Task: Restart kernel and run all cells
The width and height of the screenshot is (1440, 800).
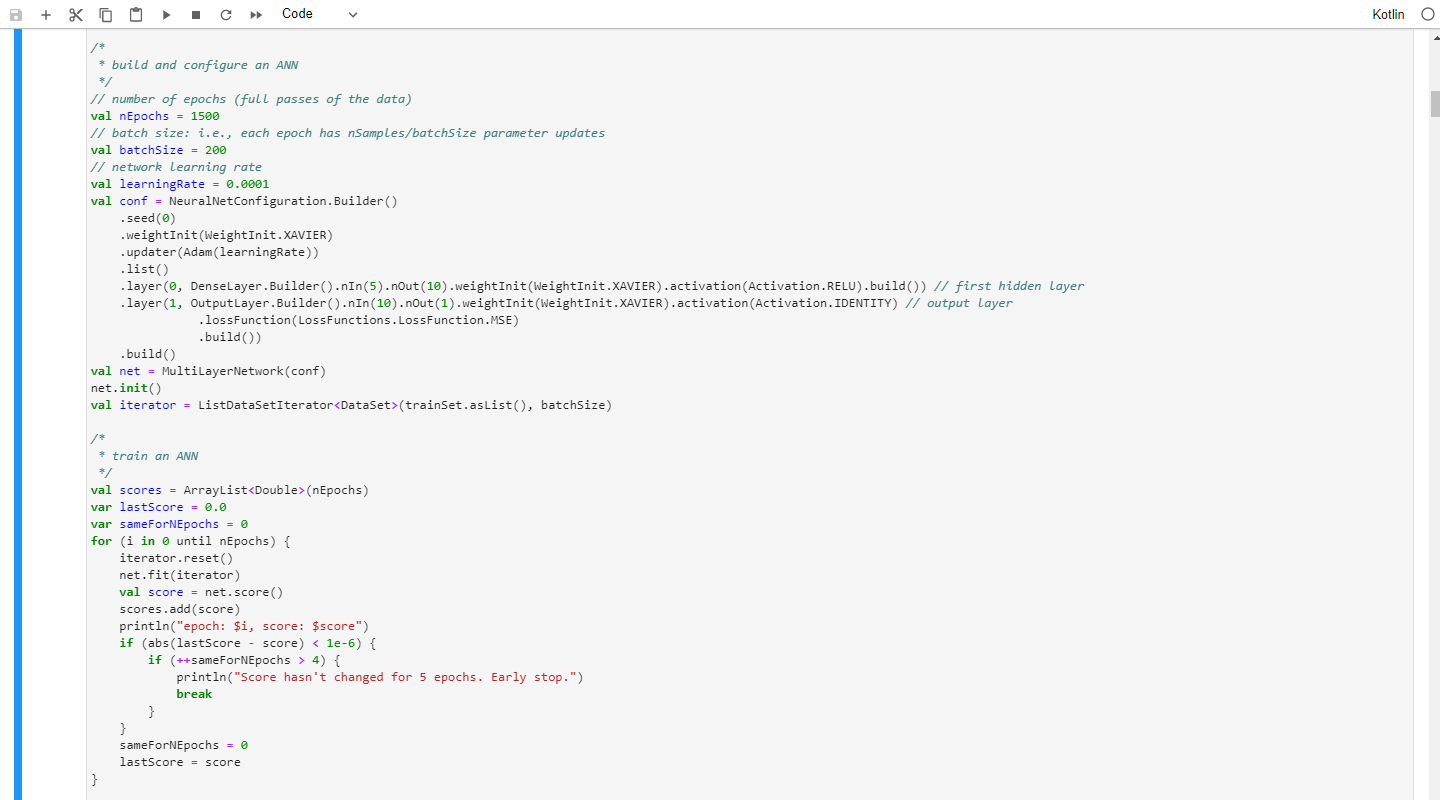Action: pyautogui.click(x=257, y=14)
